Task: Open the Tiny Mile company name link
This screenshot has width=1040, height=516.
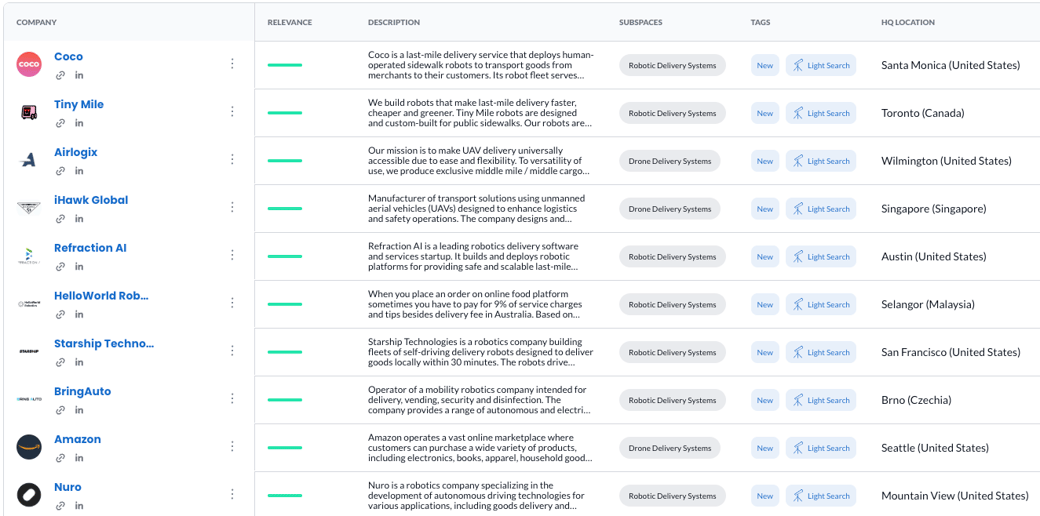Action: coord(79,105)
